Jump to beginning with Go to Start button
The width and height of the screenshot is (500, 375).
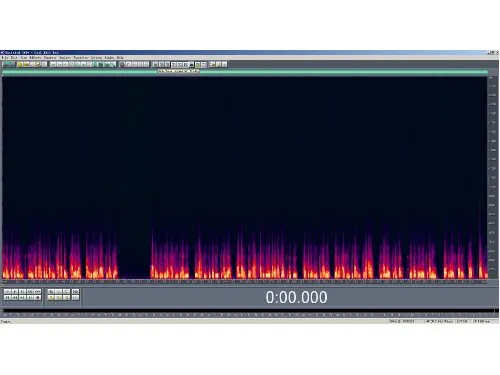tap(7, 297)
